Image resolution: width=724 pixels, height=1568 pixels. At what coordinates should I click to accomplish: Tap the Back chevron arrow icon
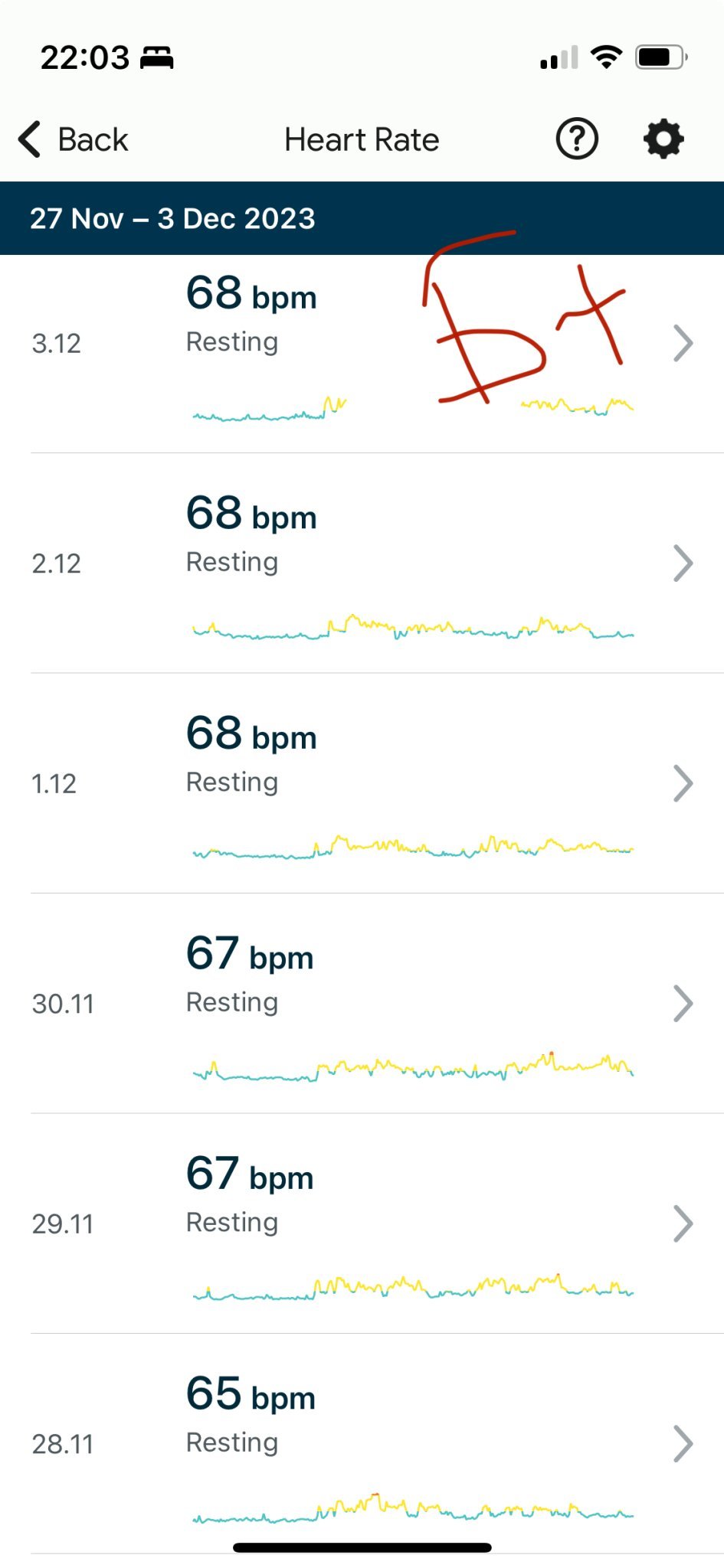29,139
